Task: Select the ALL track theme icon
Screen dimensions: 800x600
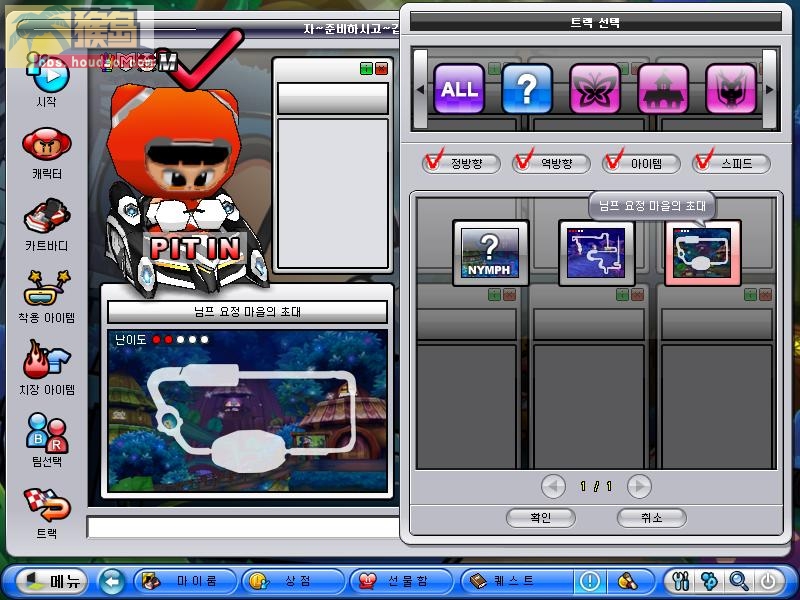Action: [459, 89]
